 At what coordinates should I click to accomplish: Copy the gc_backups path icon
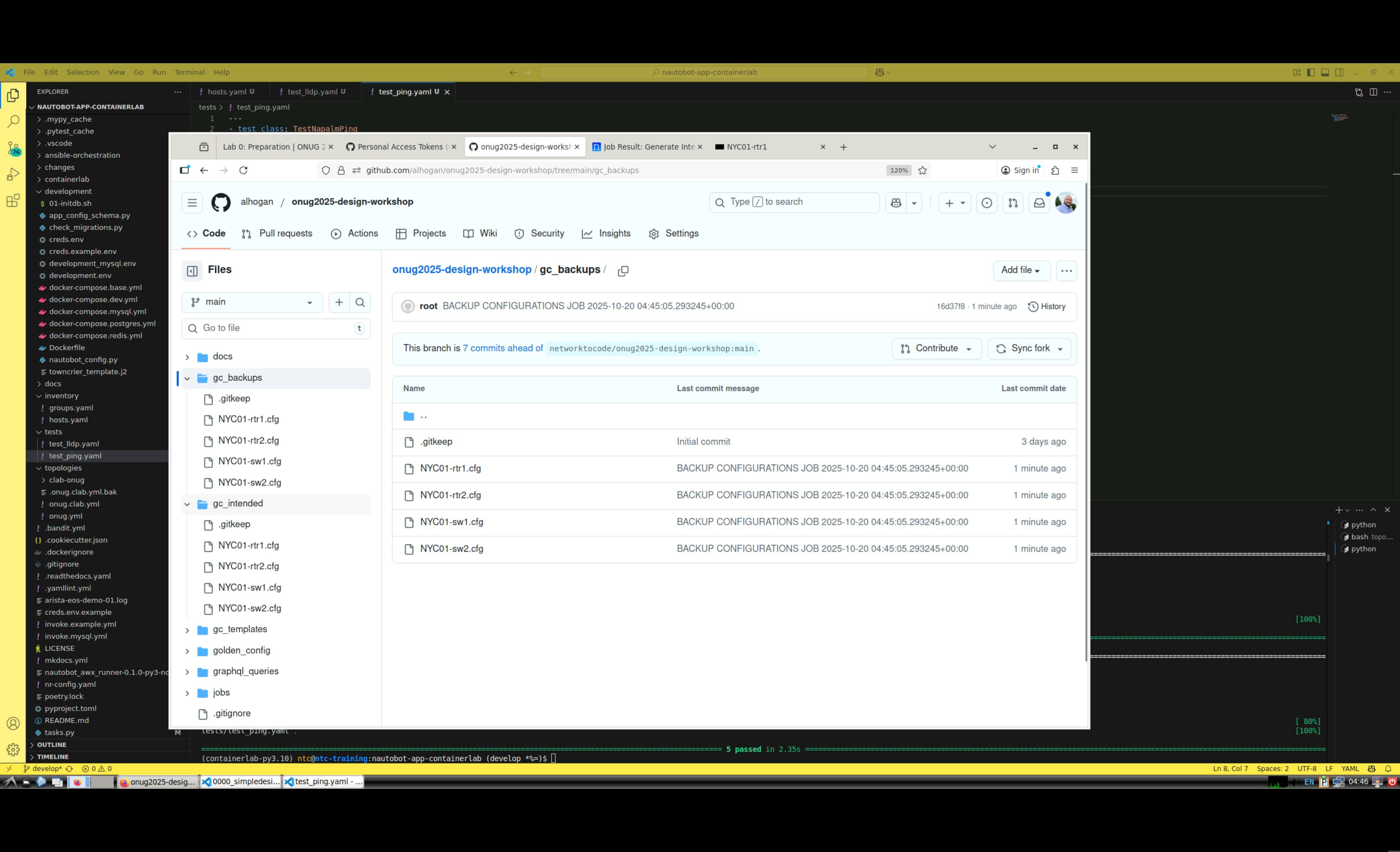pos(623,271)
